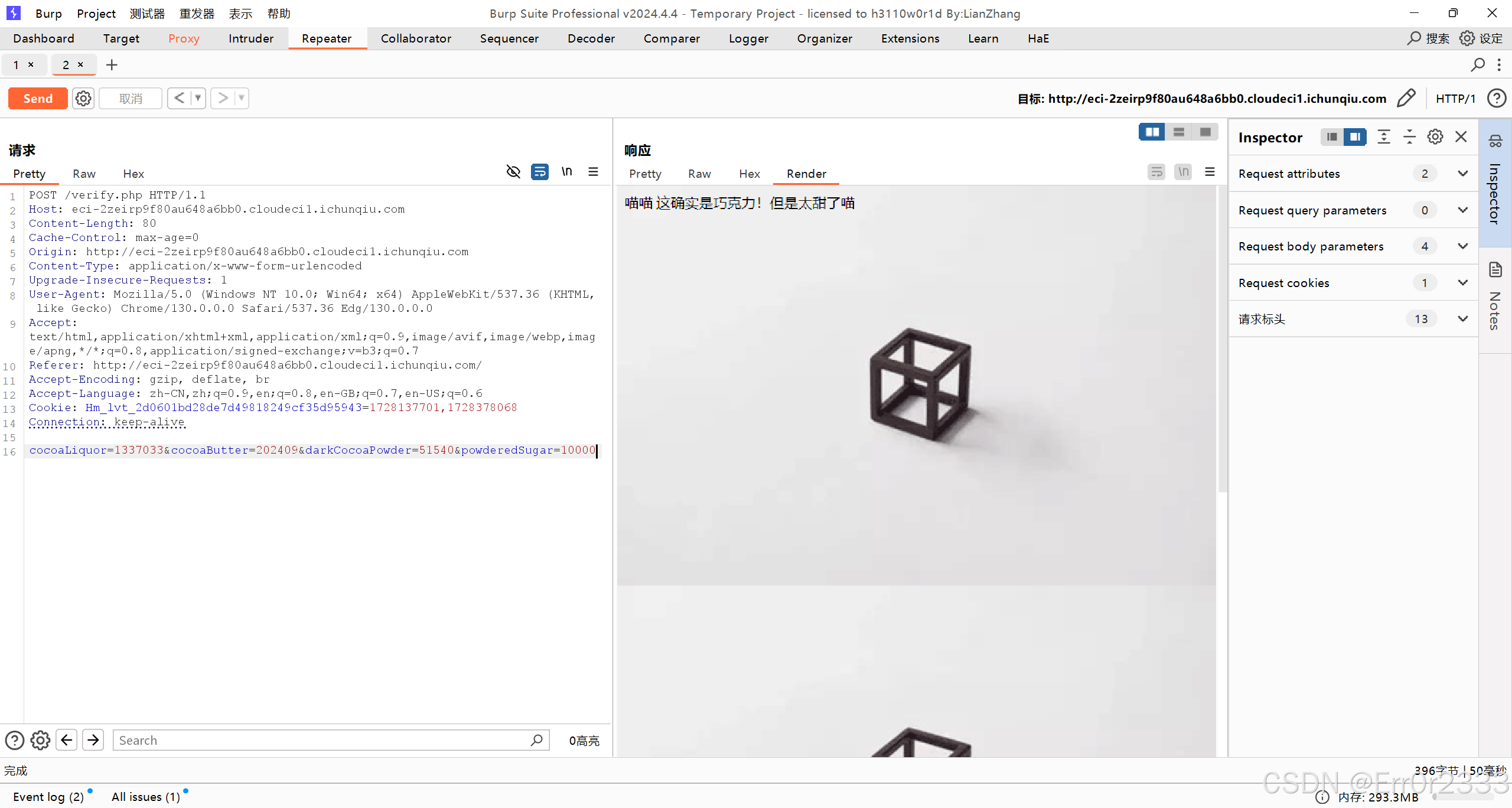Click the Inspector settings gear icon

click(1435, 137)
